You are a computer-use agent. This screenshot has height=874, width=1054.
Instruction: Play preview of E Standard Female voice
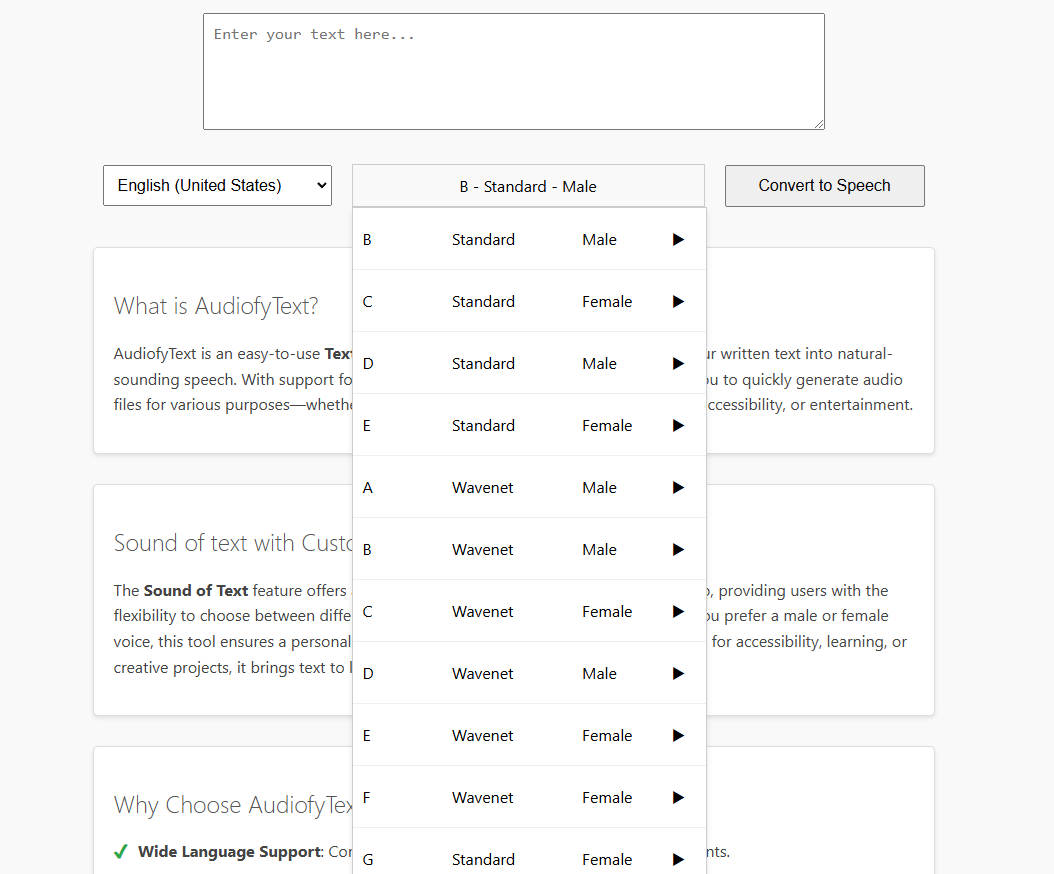click(678, 426)
